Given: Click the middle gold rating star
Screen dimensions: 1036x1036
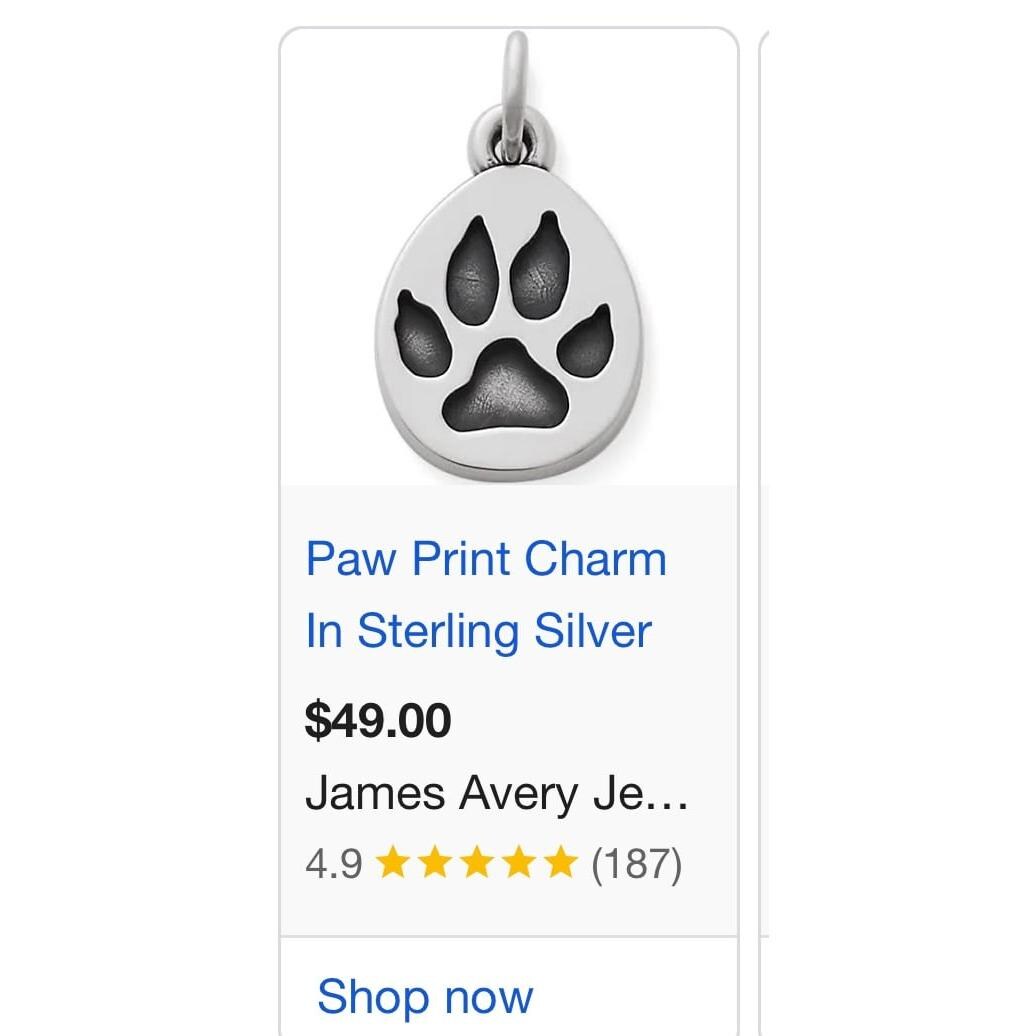Looking at the screenshot, I should pos(476,862).
